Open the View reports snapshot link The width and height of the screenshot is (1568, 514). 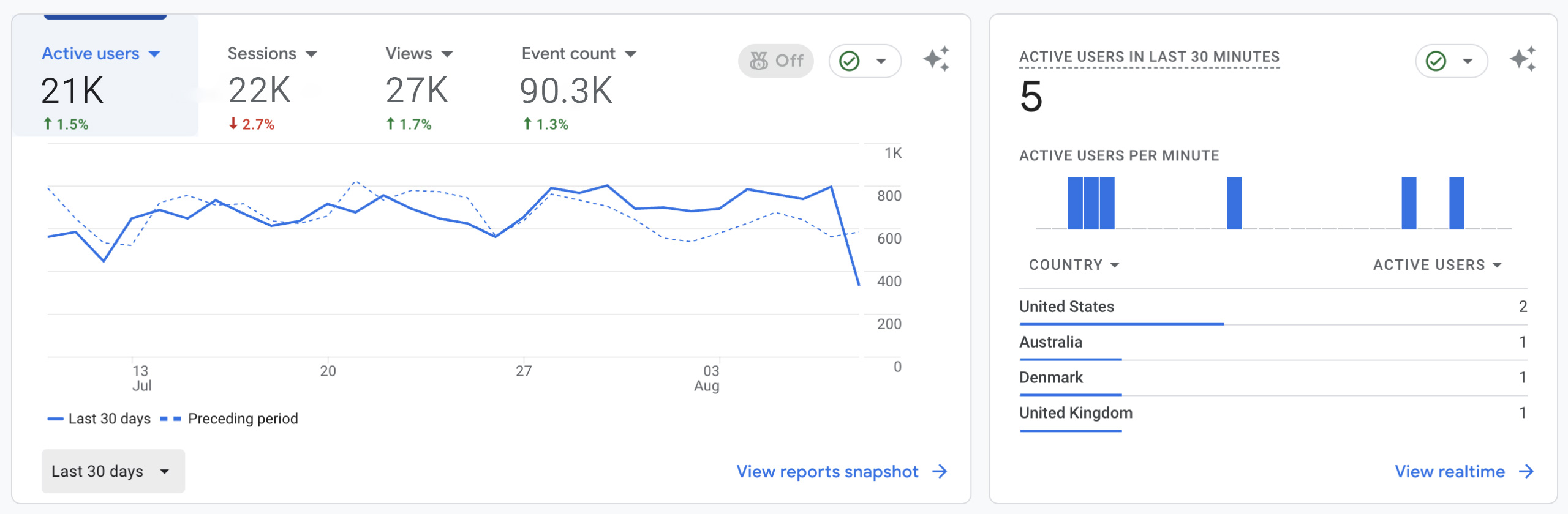click(827, 471)
